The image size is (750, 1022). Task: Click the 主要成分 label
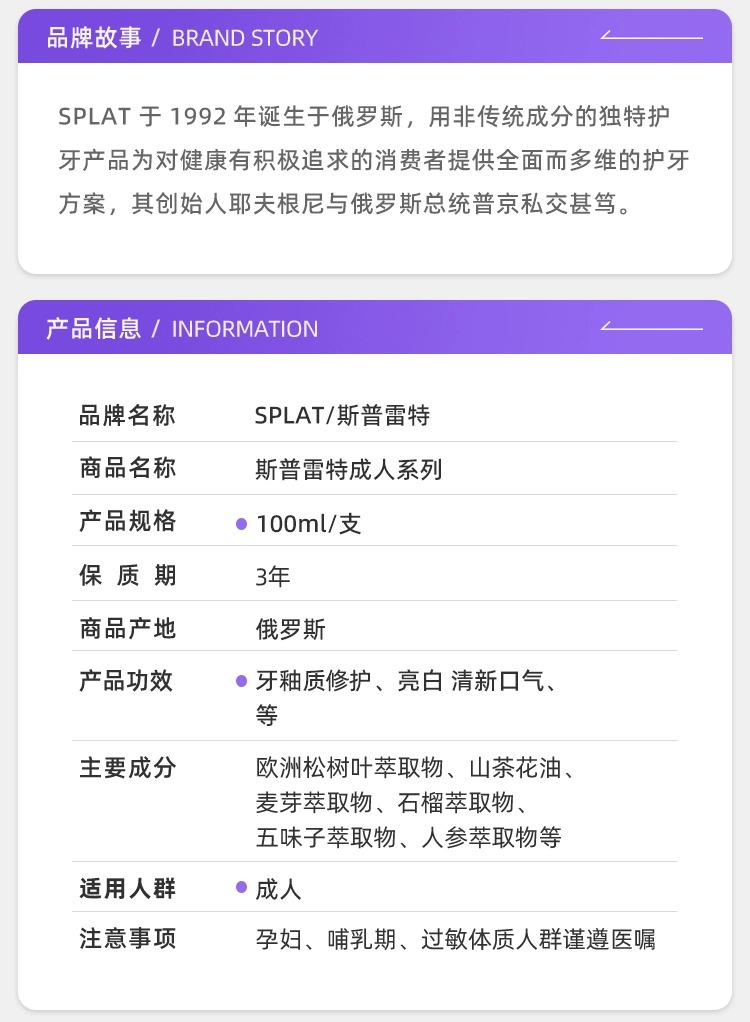point(127,768)
